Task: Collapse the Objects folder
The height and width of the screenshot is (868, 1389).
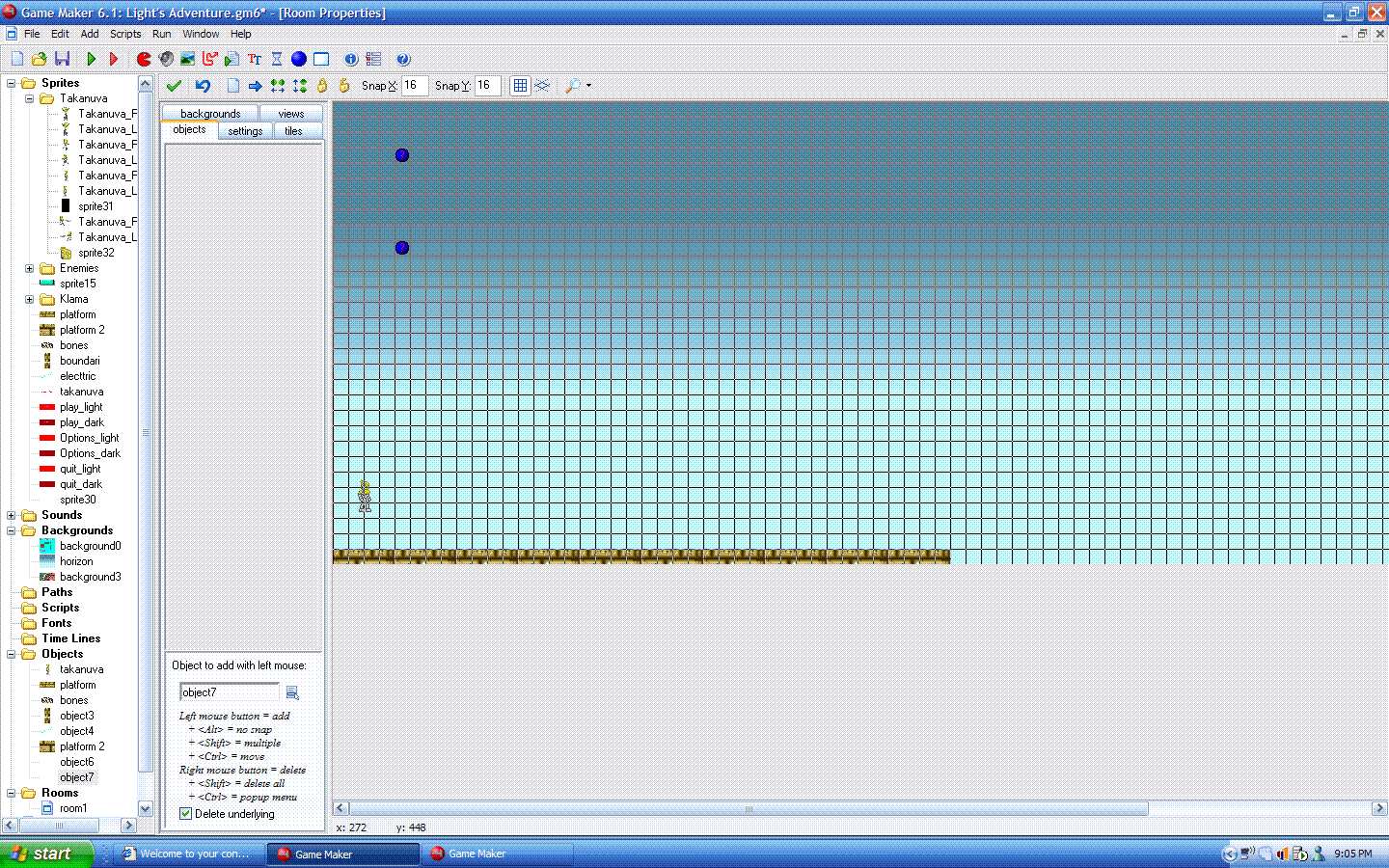Action: pyautogui.click(x=12, y=654)
